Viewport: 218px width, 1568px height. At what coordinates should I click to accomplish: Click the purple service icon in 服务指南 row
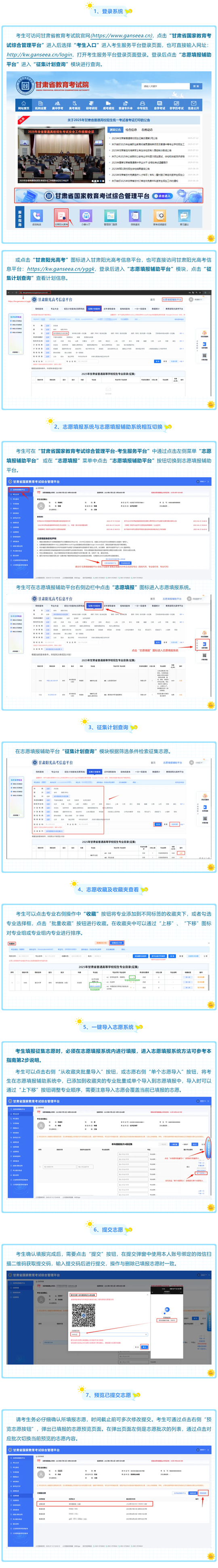(x=86, y=216)
